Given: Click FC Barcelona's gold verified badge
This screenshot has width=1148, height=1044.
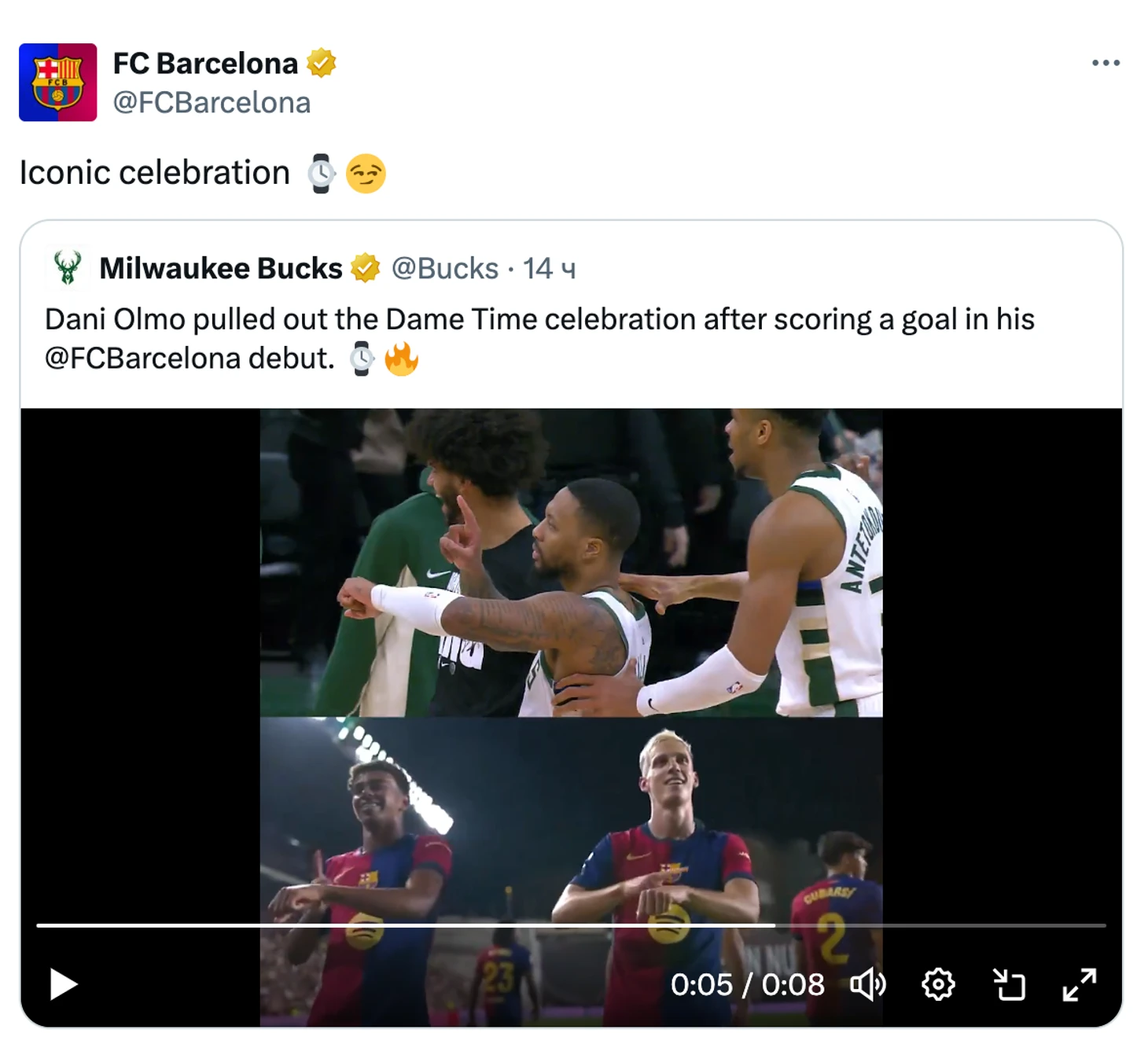Looking at the screenshot, I should pyautogui.click(x=321, y=63).
